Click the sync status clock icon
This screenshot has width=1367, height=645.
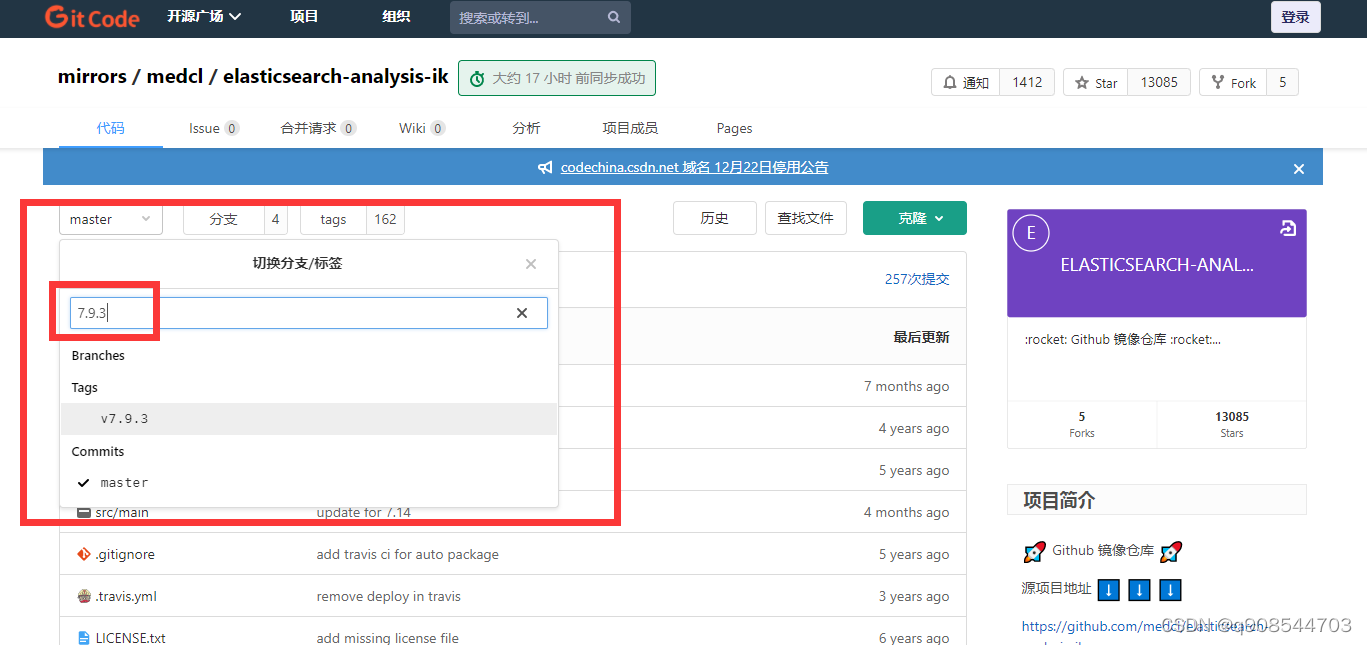(477, 79)
